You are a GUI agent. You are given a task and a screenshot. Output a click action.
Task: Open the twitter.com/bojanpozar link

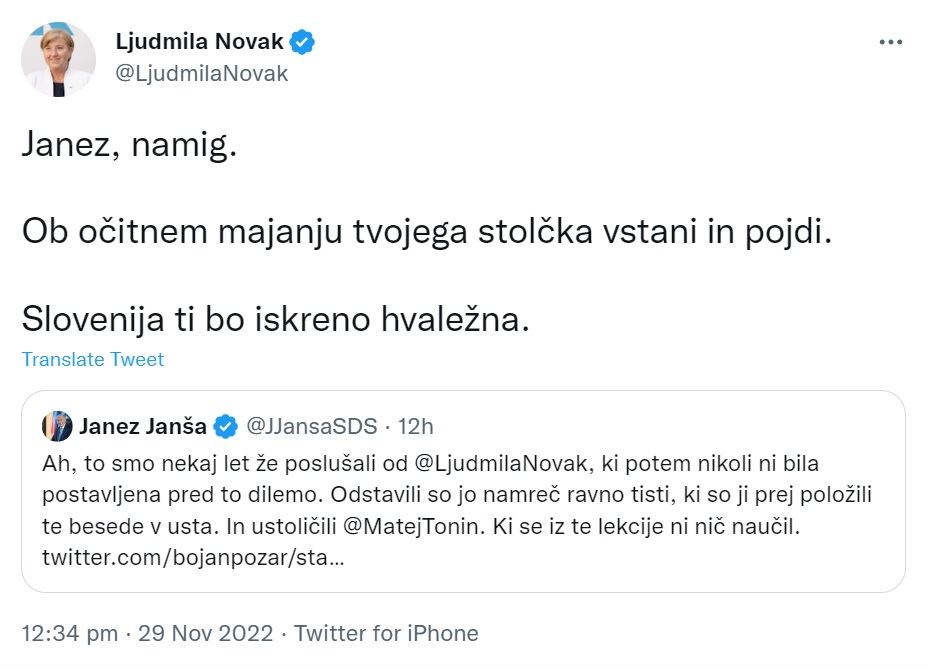193,557
